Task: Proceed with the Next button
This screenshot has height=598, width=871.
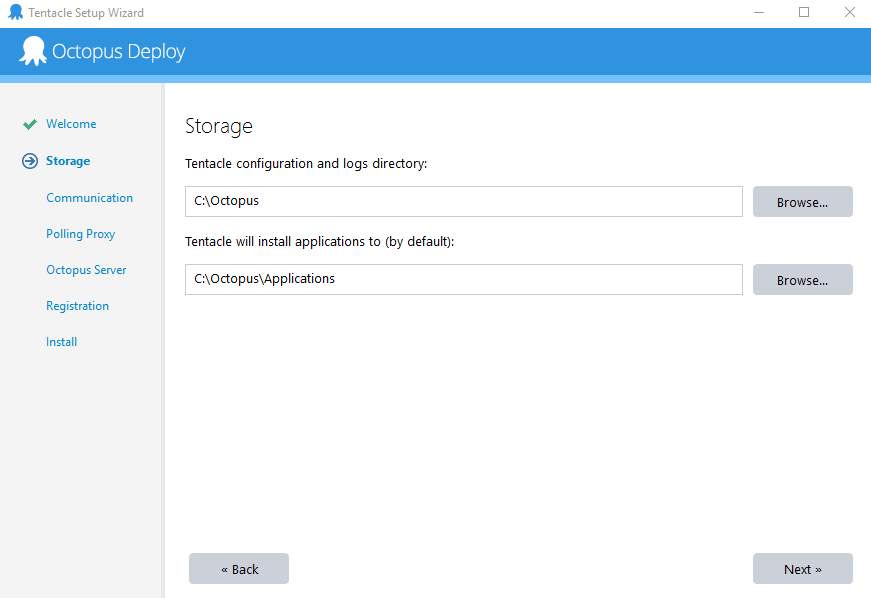Action: [x=803, y=569]
